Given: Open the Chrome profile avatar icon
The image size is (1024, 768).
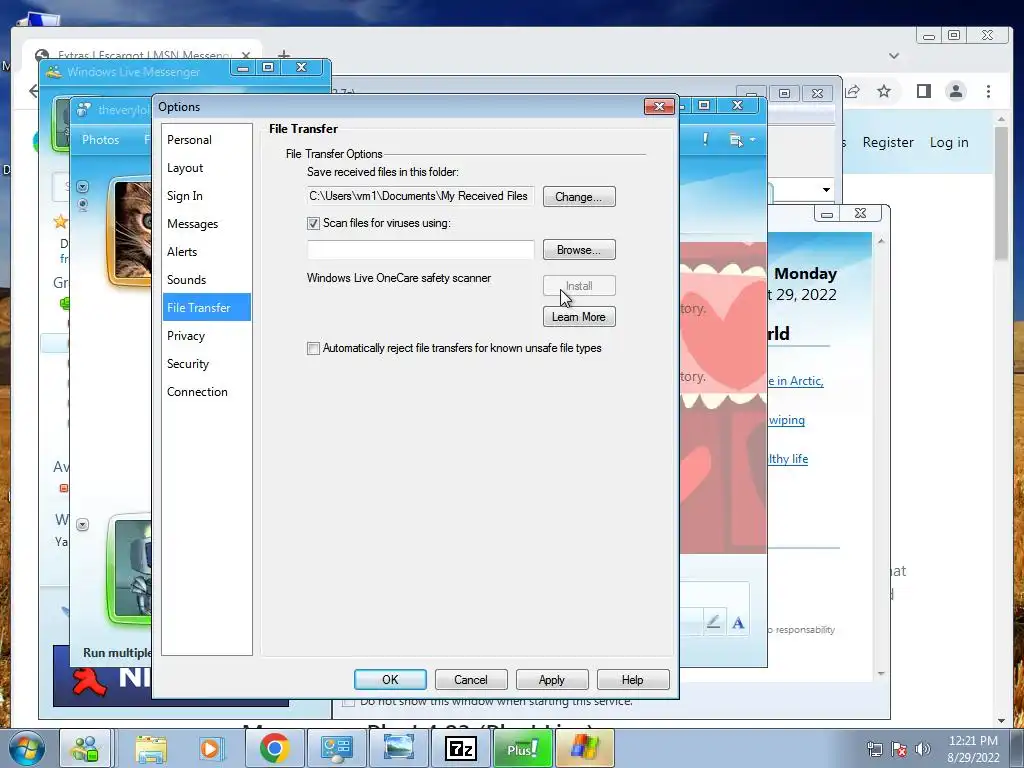Looking at the screenshot, I should 956,91.
